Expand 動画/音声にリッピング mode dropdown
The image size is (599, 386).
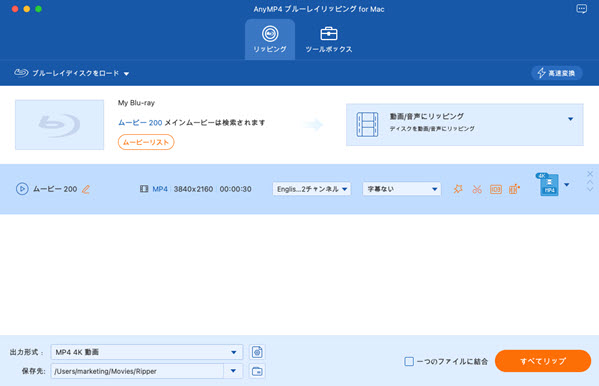[x=570, y=119]
